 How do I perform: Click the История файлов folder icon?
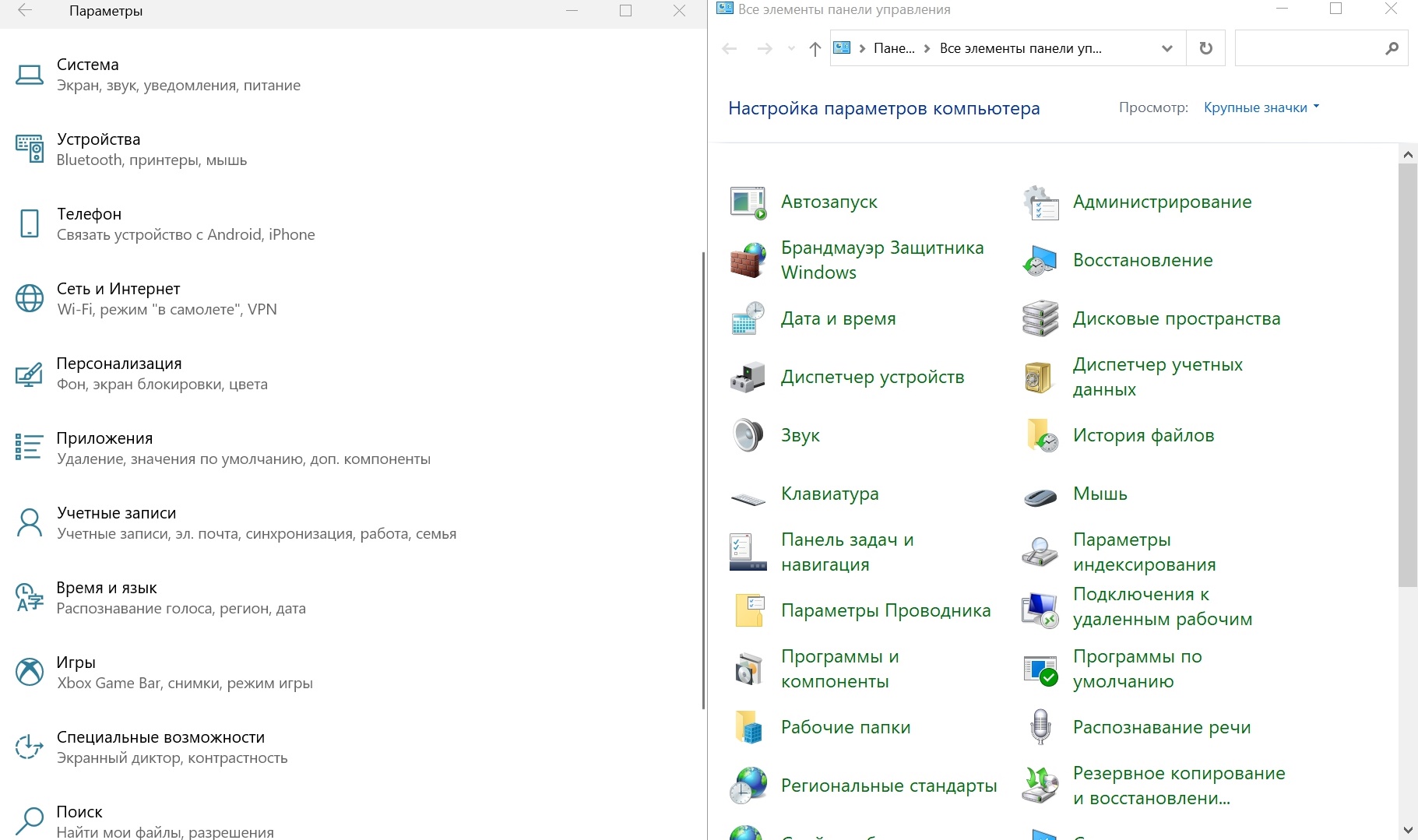1042,436
